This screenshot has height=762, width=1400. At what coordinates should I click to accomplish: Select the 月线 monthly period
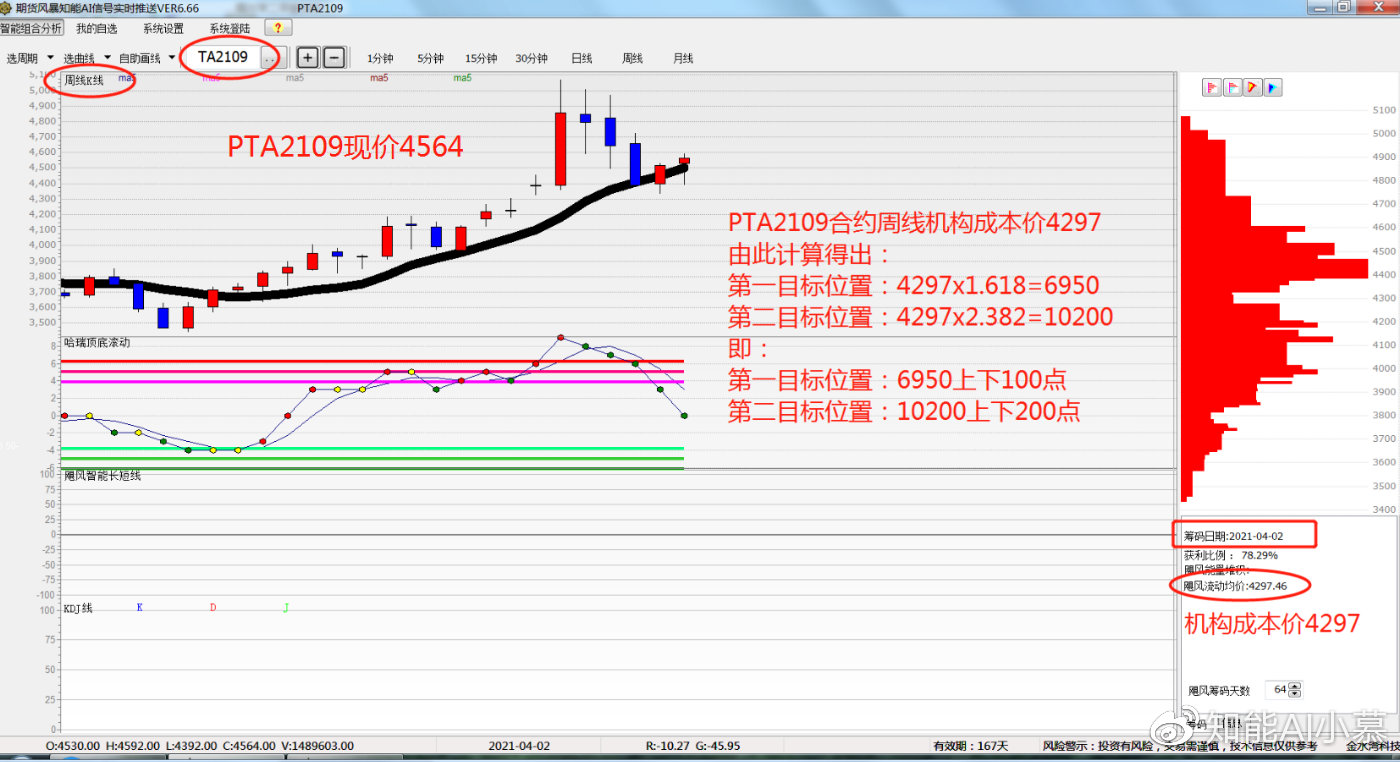point(683,58)
